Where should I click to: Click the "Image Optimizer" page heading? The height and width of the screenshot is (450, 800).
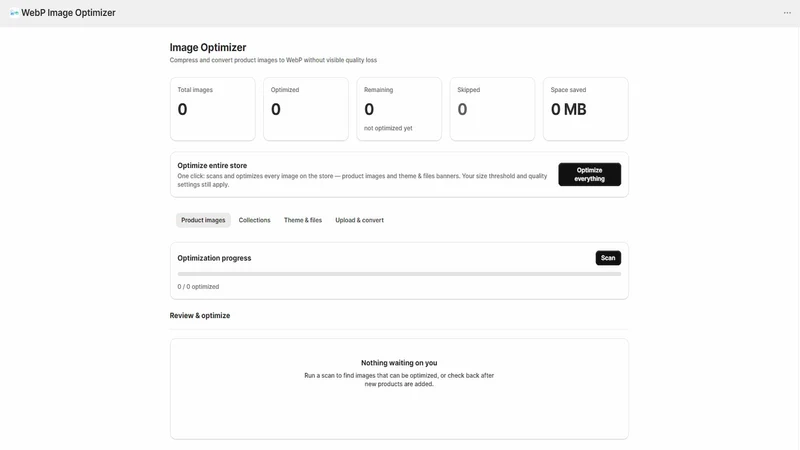(208, 47)
